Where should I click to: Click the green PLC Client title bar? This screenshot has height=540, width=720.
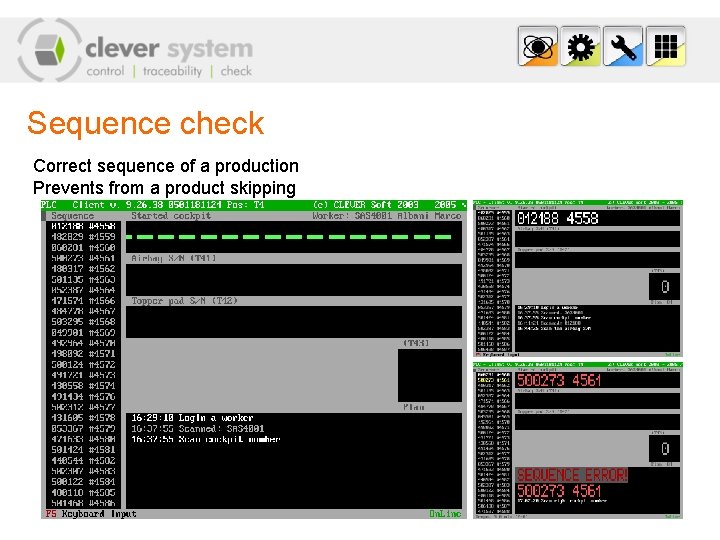253,205
